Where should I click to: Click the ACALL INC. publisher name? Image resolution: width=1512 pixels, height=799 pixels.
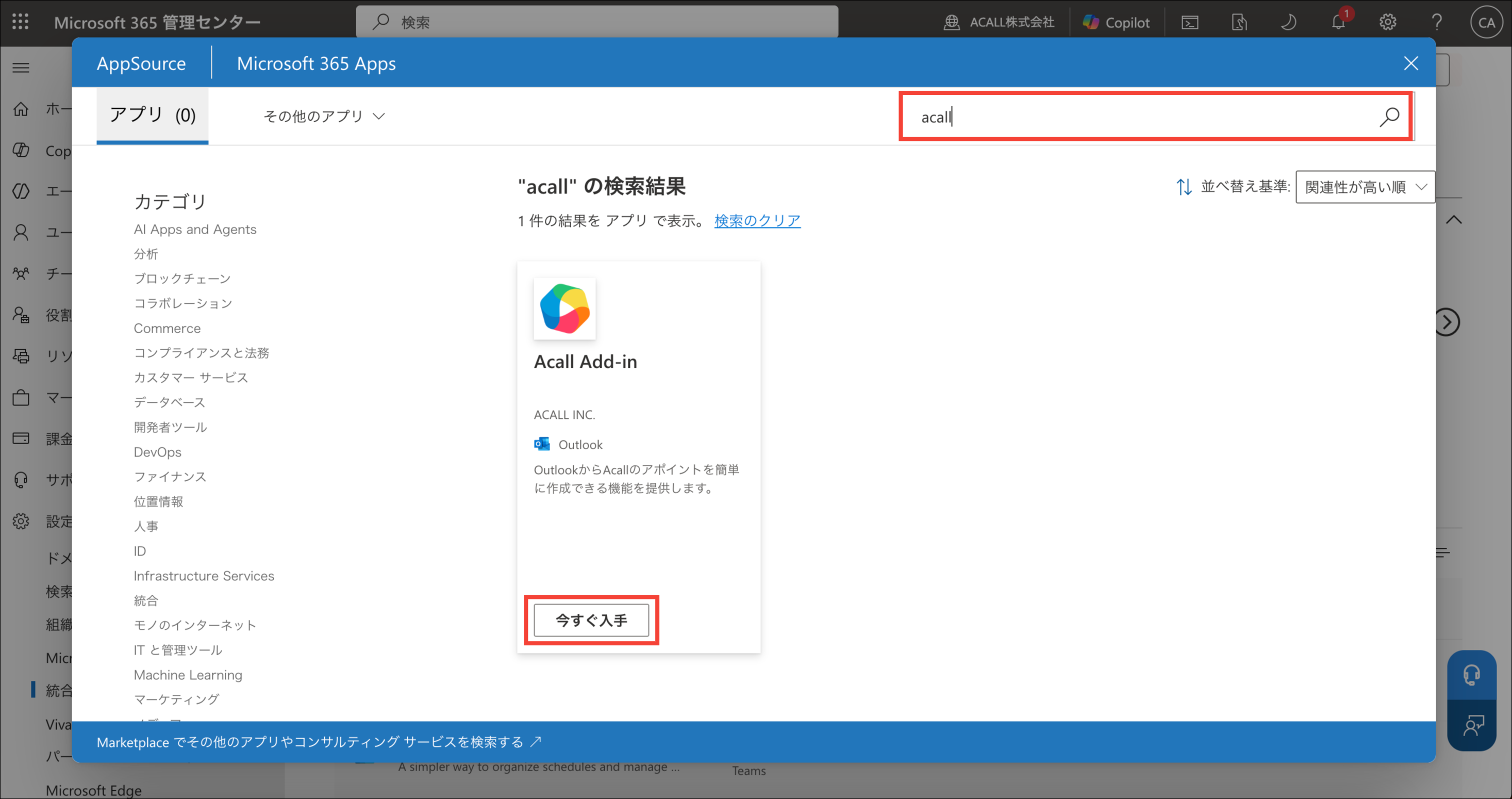564,415
